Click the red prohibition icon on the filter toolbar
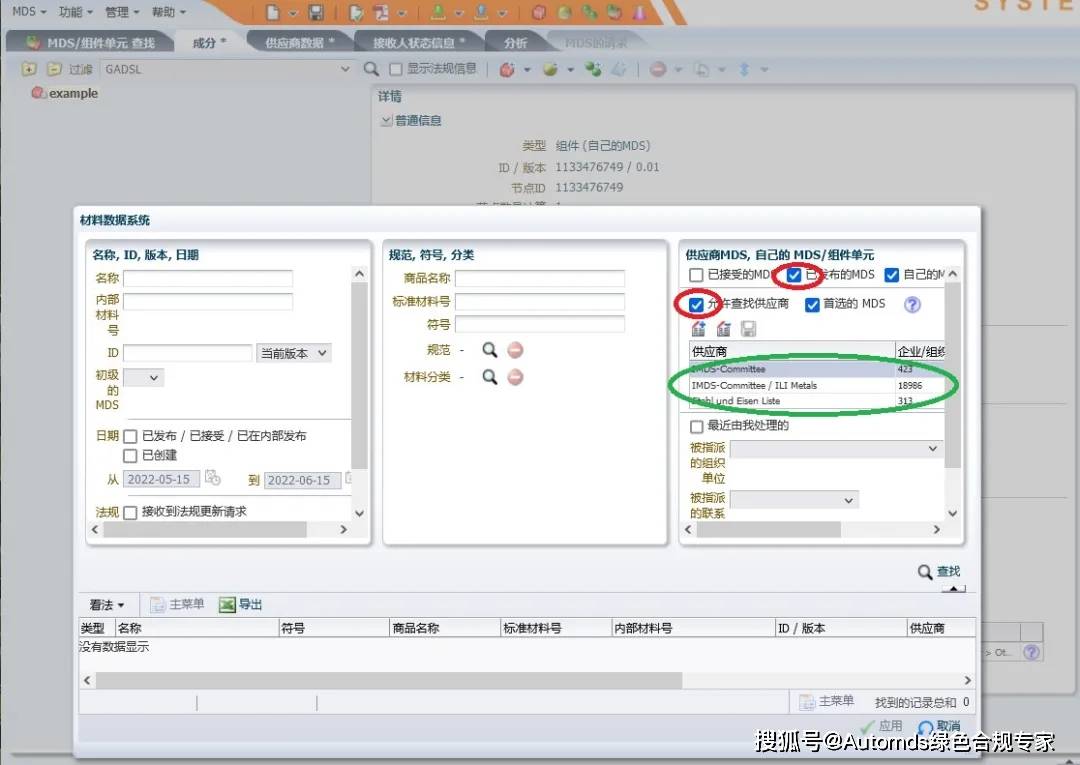Image resolution: width=1080 pixels, height=765 pixels. (658, 68)
